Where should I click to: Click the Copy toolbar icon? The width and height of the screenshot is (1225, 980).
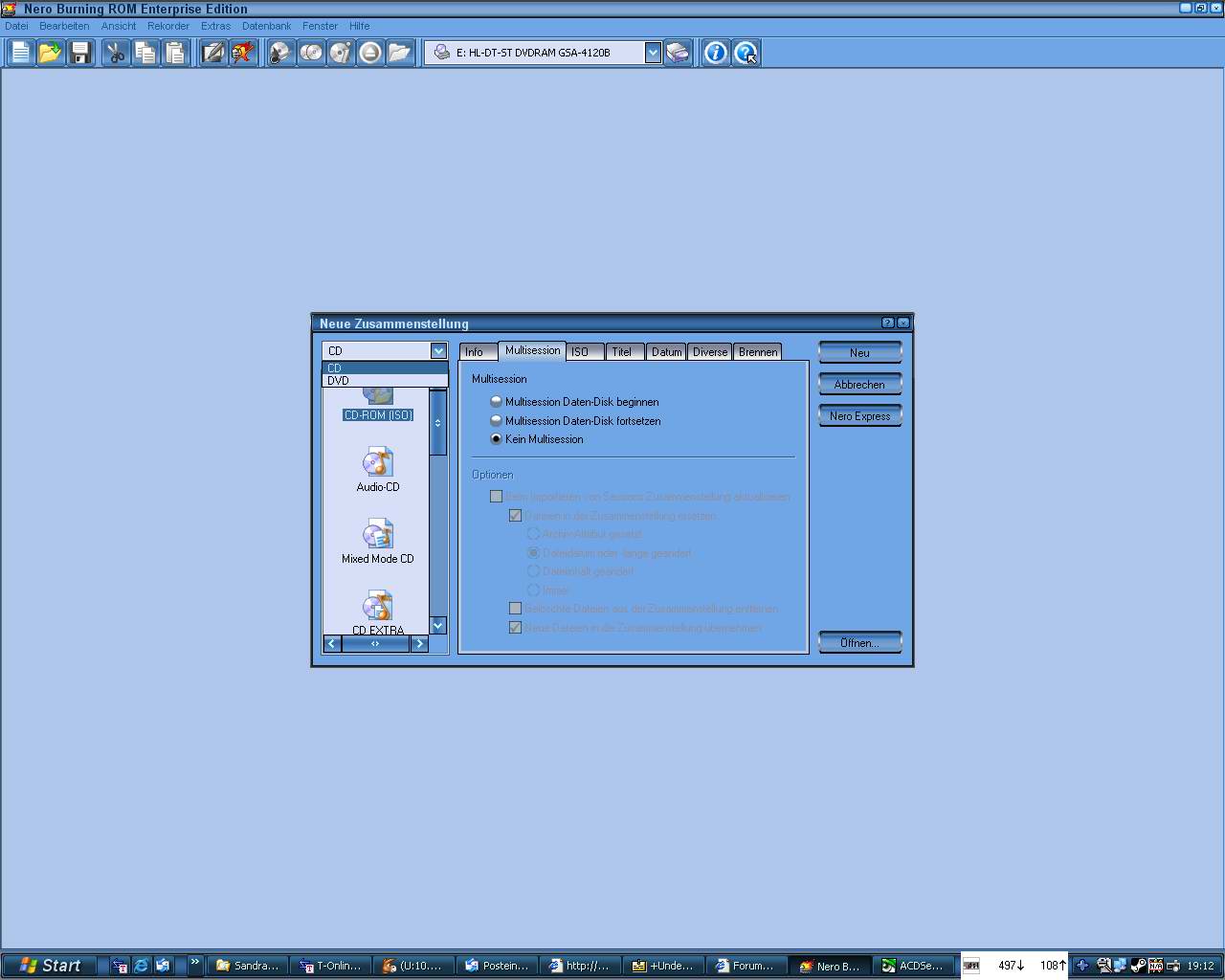145,53
